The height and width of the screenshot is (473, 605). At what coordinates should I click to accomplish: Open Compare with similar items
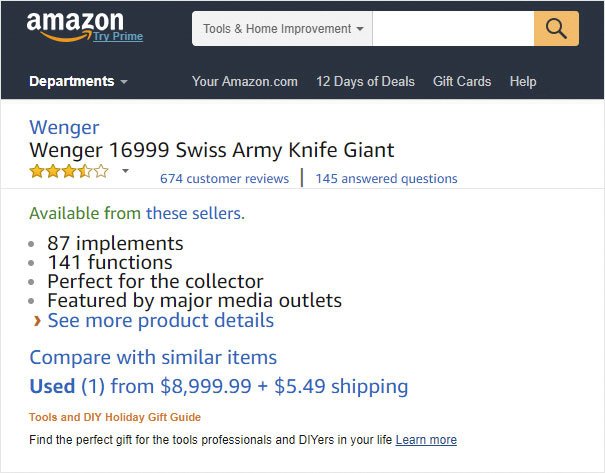153,357
